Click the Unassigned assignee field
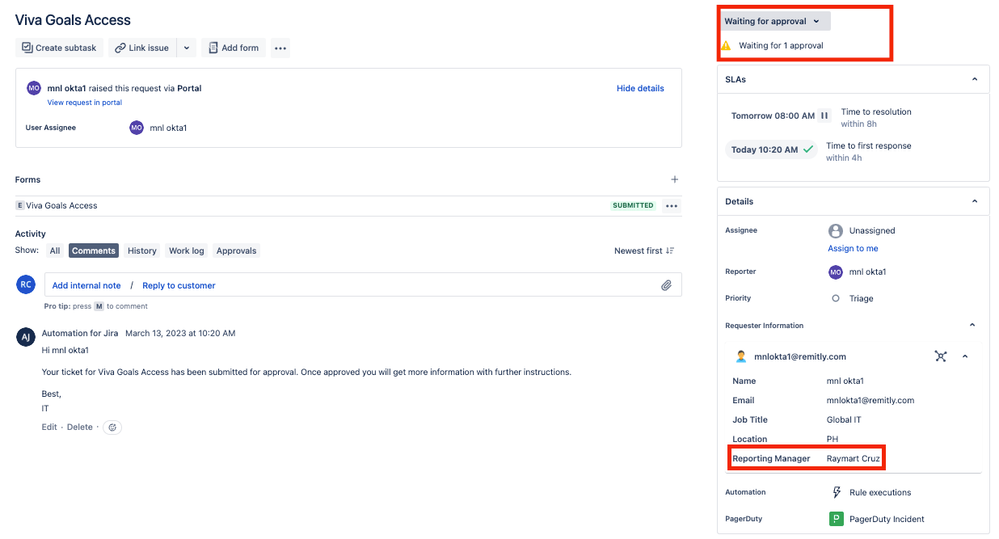Viewport: 999px width, 539px height. (861, 231)
